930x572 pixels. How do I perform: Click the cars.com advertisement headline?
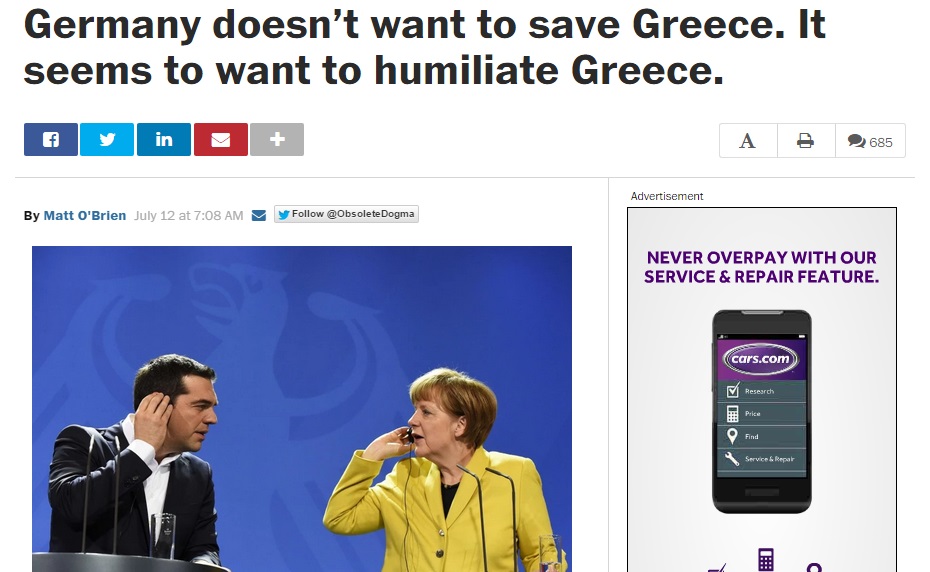[x=762, y=267]
